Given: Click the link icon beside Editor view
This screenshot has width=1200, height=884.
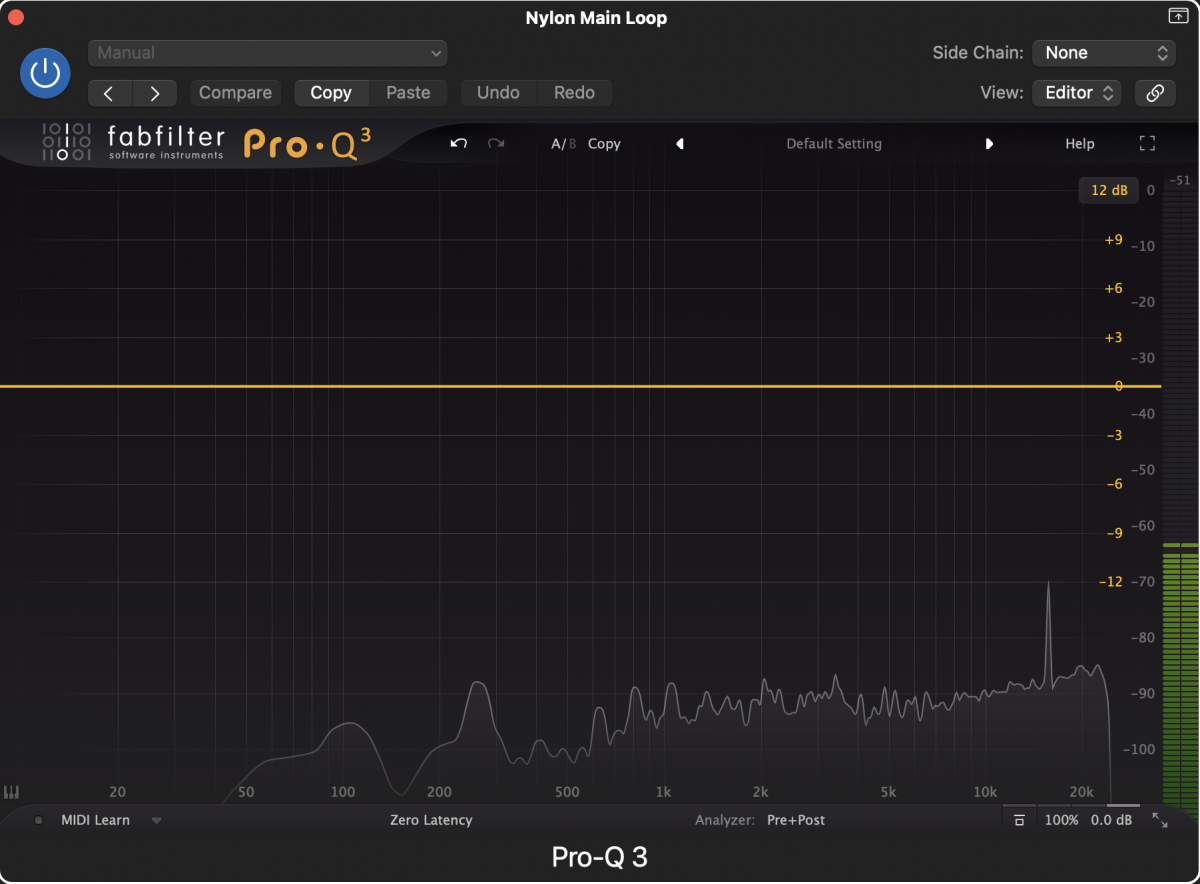Looking at the screenshot, I should click(x=1155, y=93).
